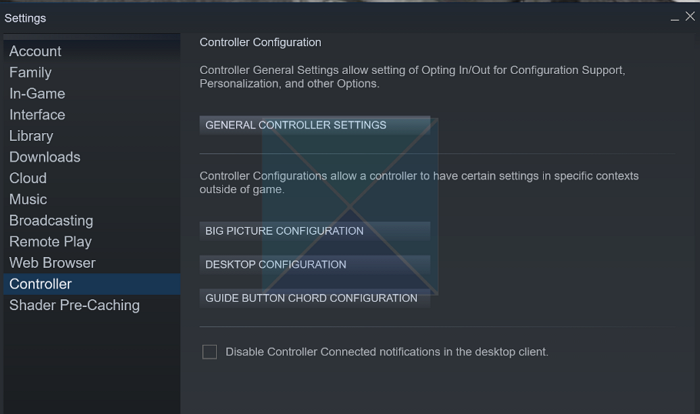Screen dimensions: 700x414
Task: Select Family in the settings sidebar
Action: pos(30,72)
